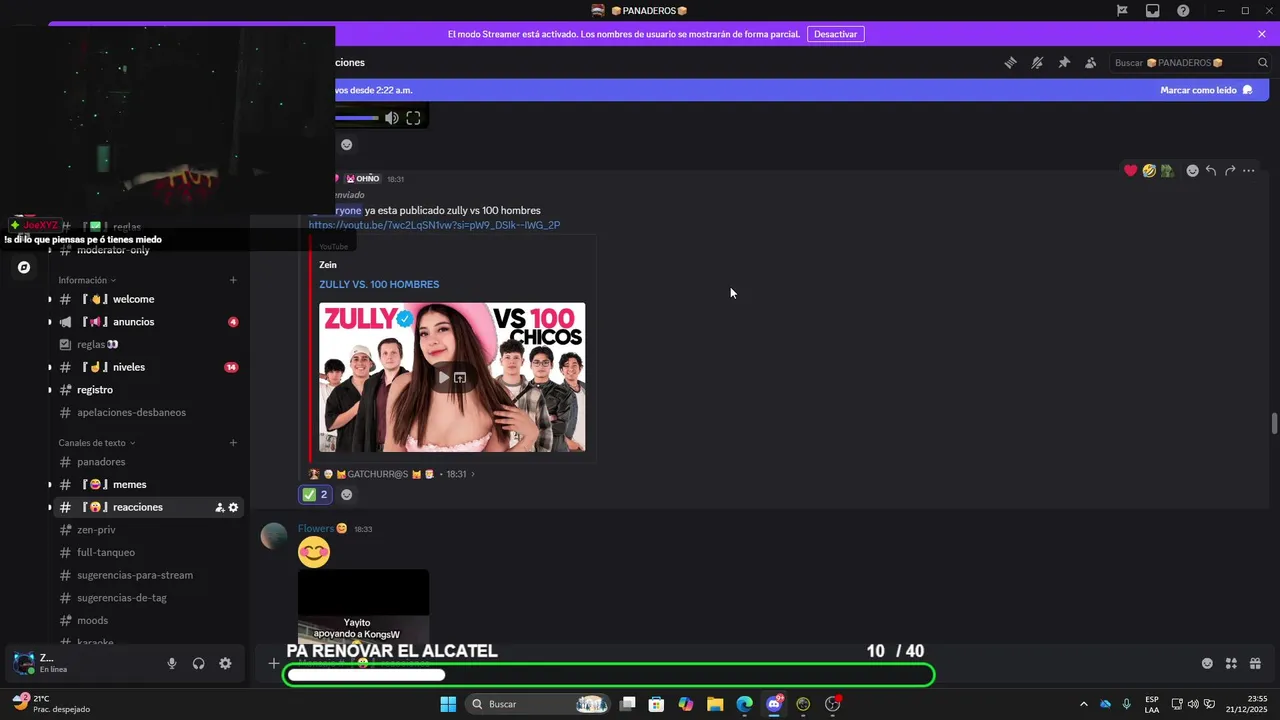The height and width of the screenshot is (720, 1280).
Task: Create channel with plus next to Información
Action: coord(233,280)
